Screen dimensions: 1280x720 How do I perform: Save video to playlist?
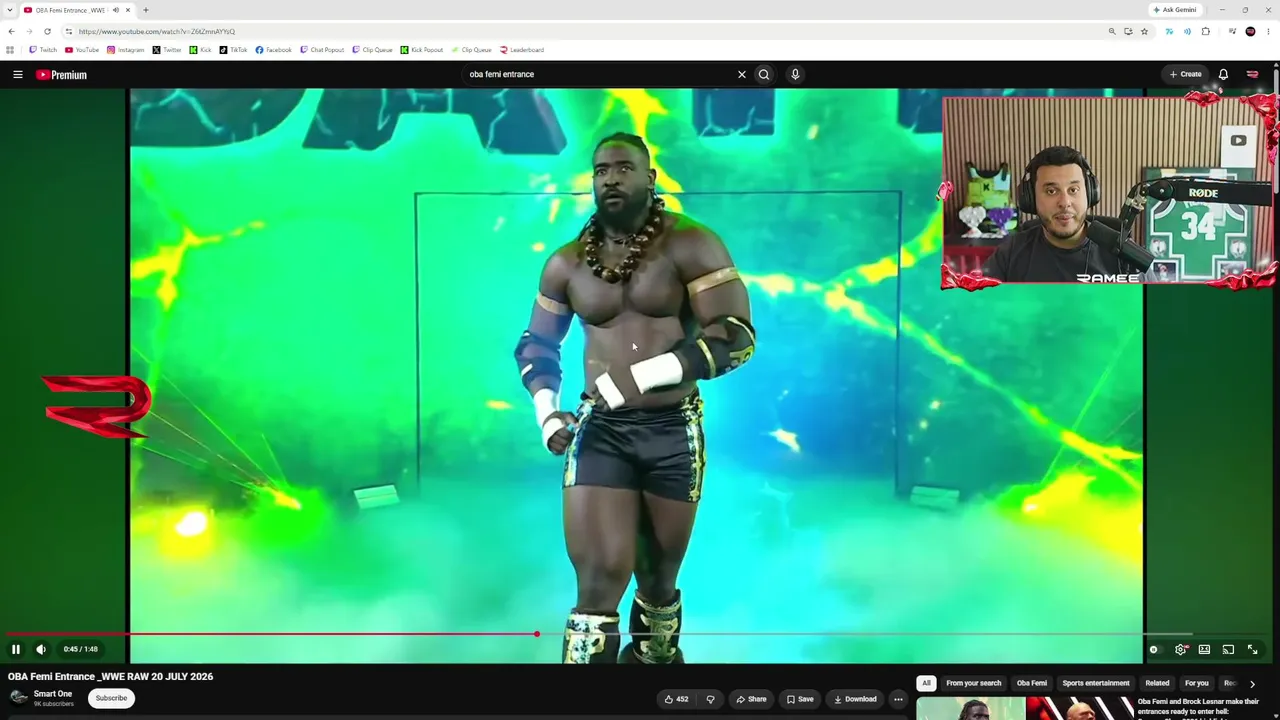point(800,699)
